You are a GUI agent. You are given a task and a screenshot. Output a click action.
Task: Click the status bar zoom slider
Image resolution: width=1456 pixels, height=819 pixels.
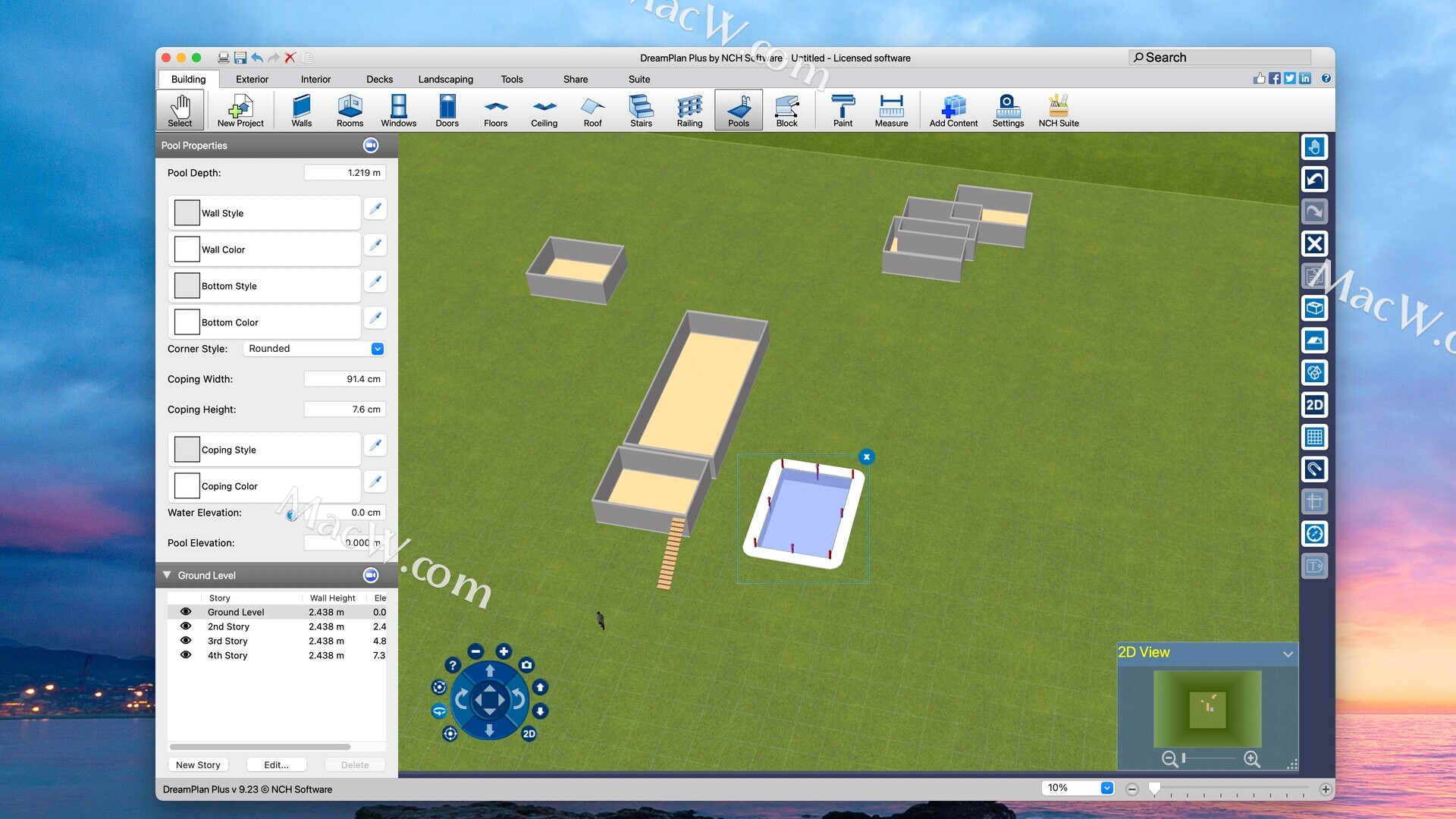coord(1228,789)
